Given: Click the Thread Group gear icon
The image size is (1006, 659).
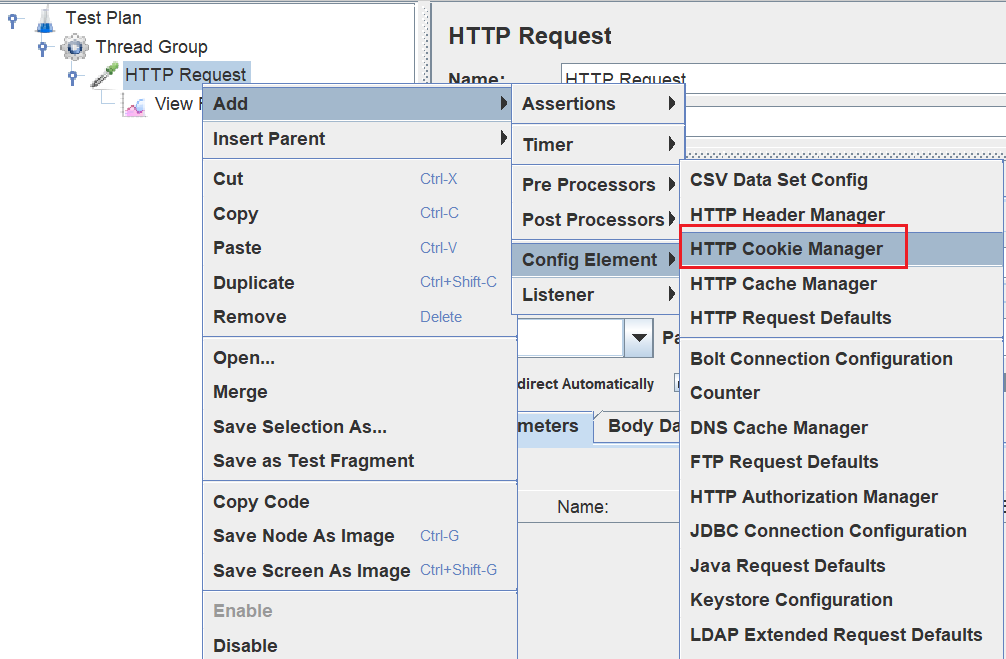Looking at the screenshot, I should click(x=74, y=47).
